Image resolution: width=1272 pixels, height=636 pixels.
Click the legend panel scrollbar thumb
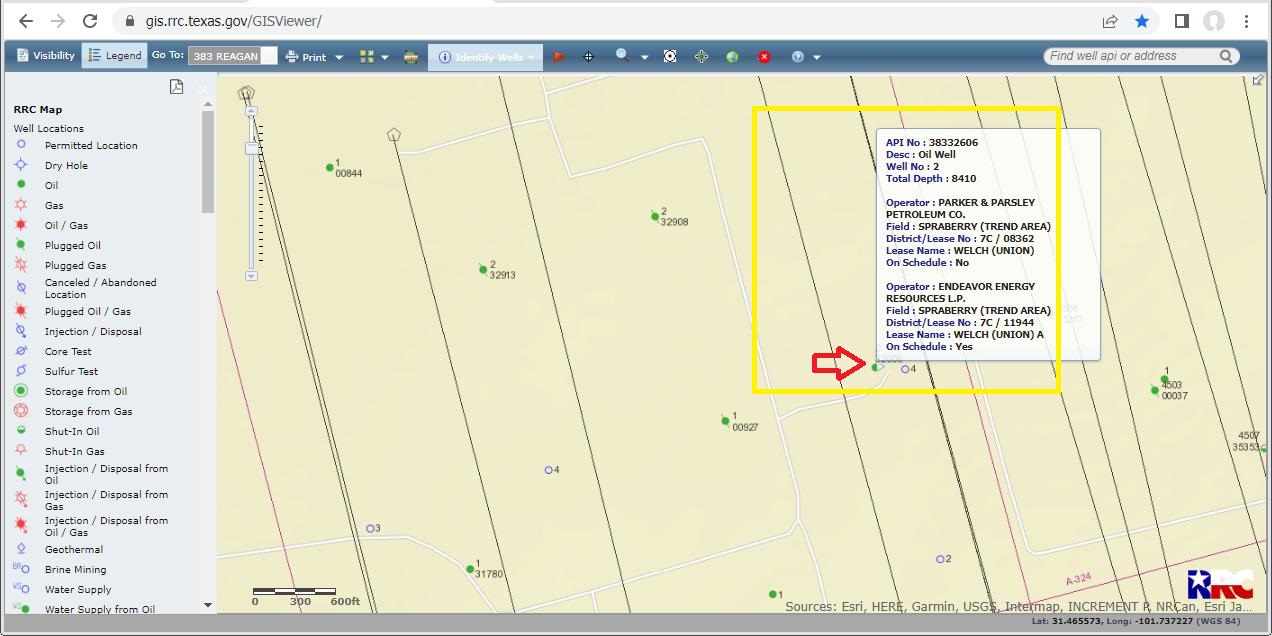[x=208, y=161]
